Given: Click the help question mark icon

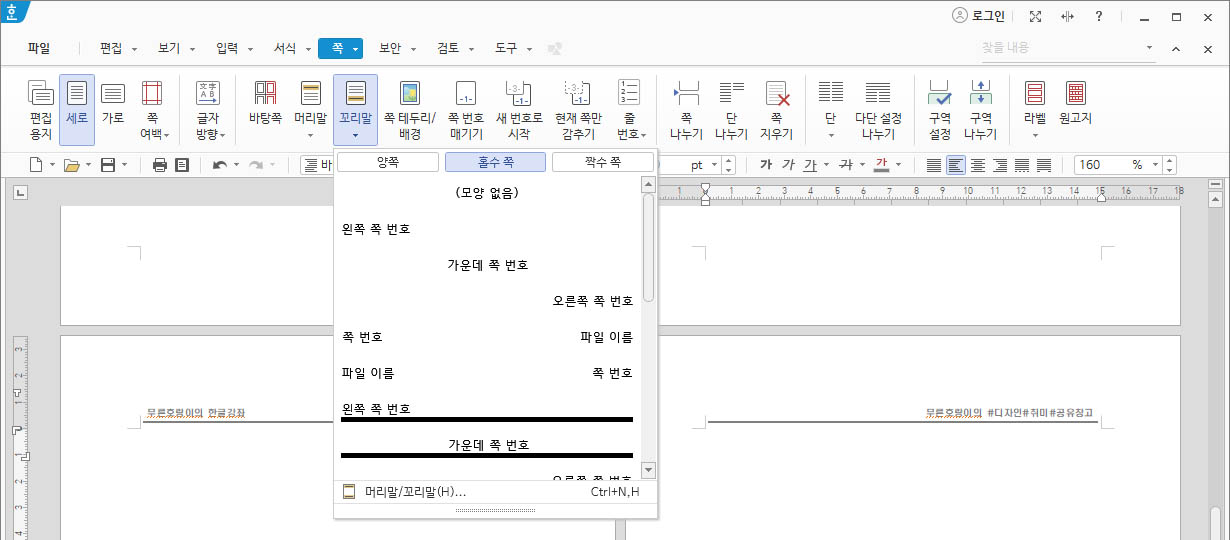Looking at the screenshot, I should (x=1098, y=16).
